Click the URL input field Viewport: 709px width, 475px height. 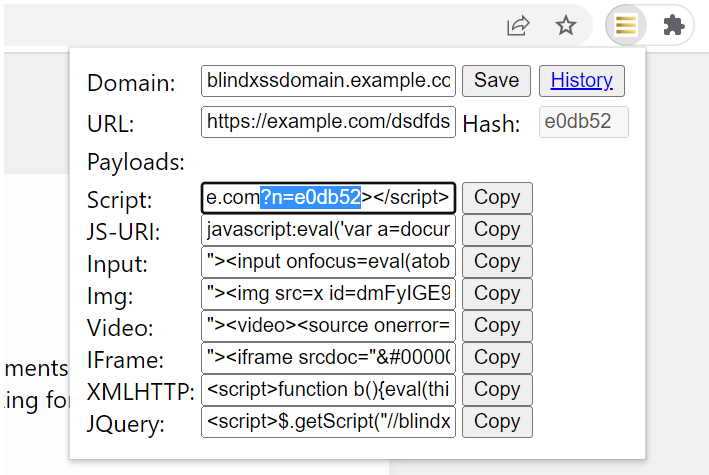point(328,122)
